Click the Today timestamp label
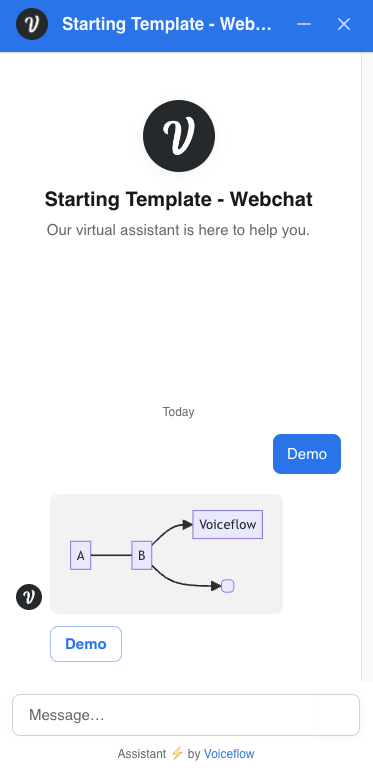Screen dimensions: 373x771 [x=178, y=412]
